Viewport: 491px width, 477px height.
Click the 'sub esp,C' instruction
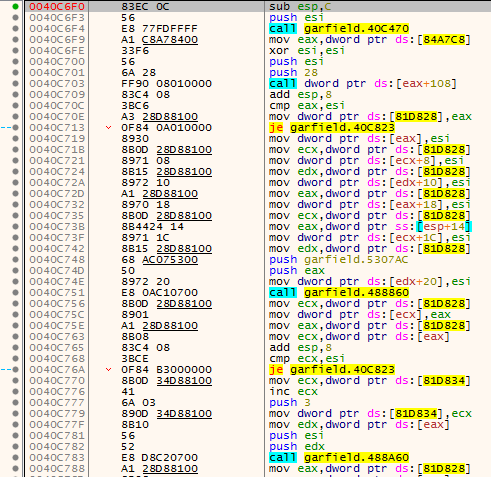(300, 7)
